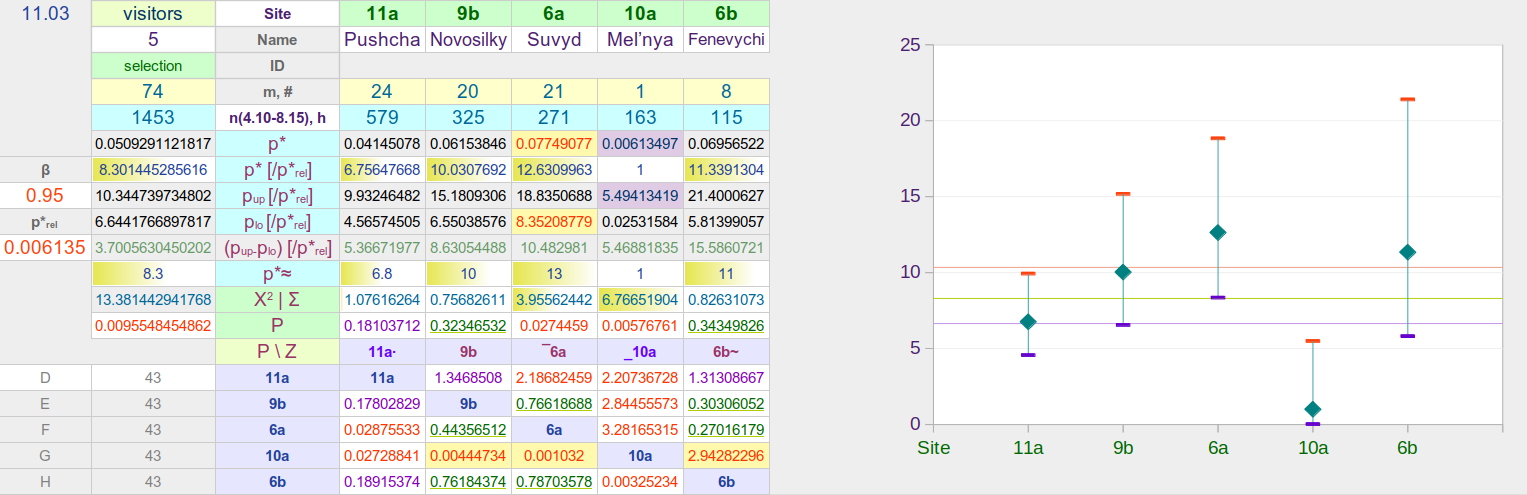Viewport: 1527px width, 495px height.
Task: Click the 'visitors' header cell
Action: coord(153,14)
